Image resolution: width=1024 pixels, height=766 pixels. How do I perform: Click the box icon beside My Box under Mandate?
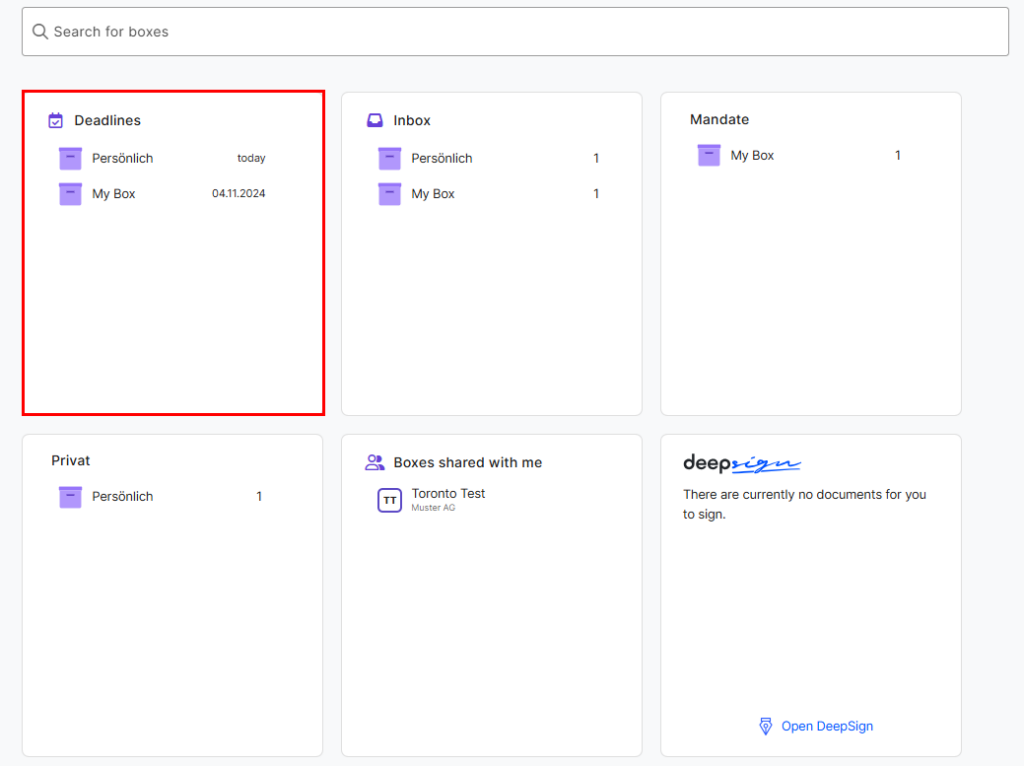pyautogui.click(x=708, y=155)
